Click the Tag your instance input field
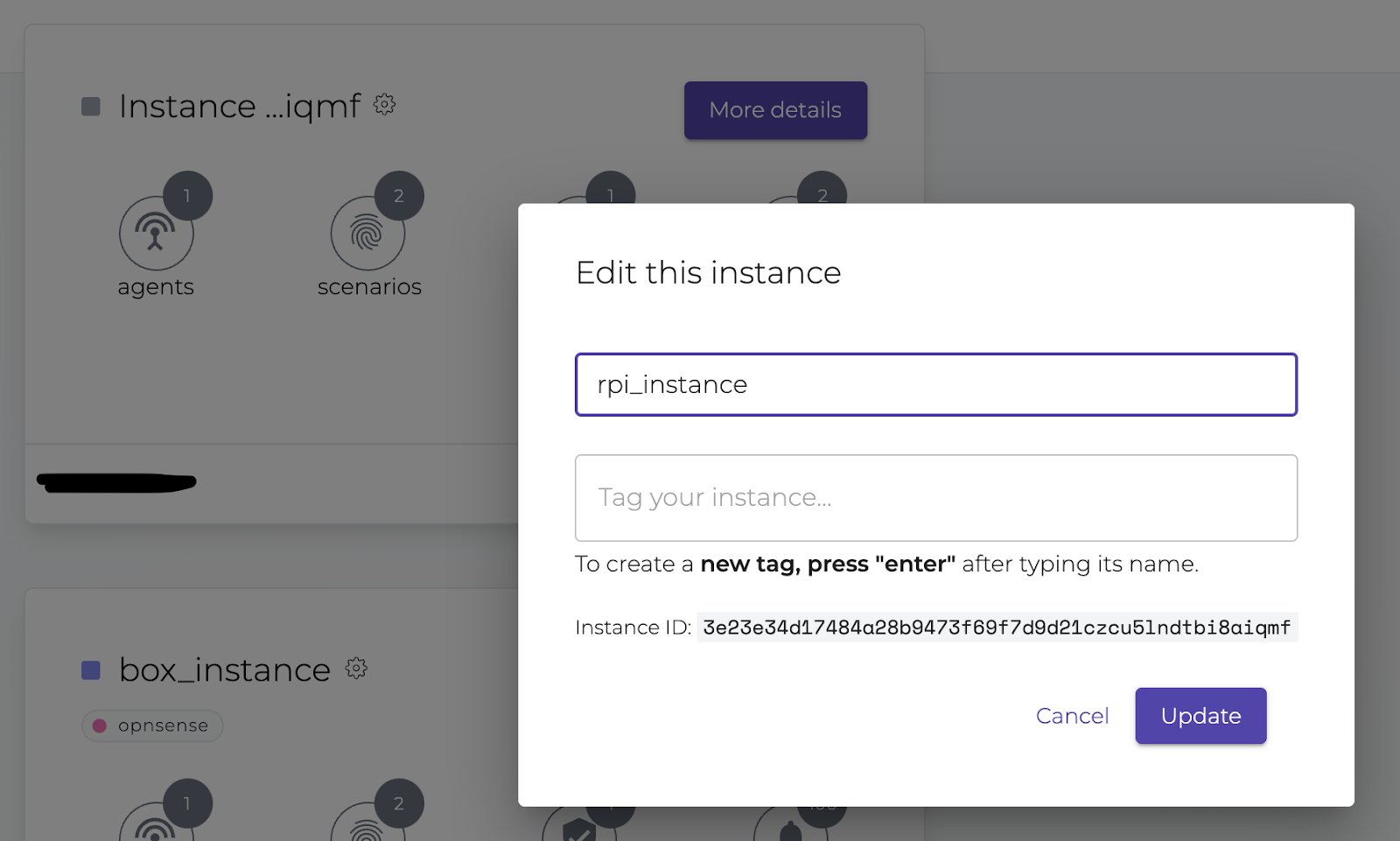This screenshot has height=841, width=1400. point(936,498)
